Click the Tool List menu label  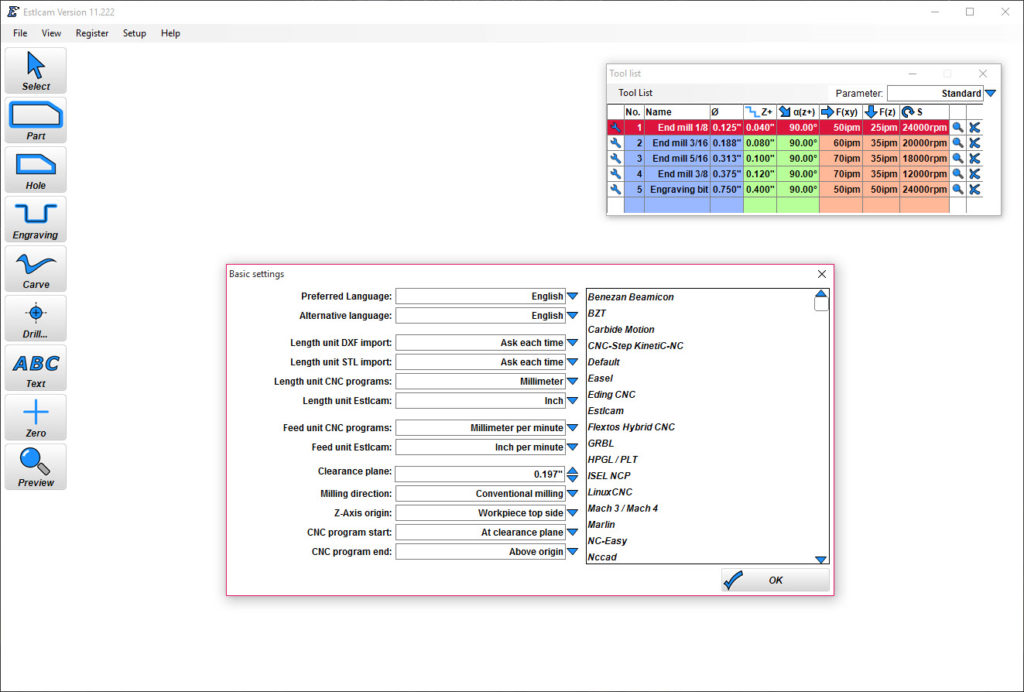(635, 93)
